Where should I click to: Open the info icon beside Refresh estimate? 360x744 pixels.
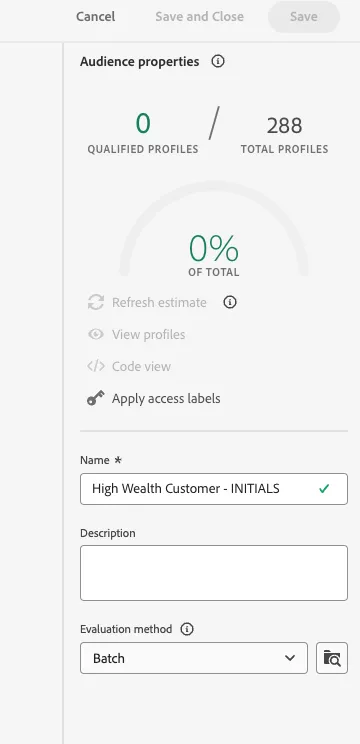230,302
